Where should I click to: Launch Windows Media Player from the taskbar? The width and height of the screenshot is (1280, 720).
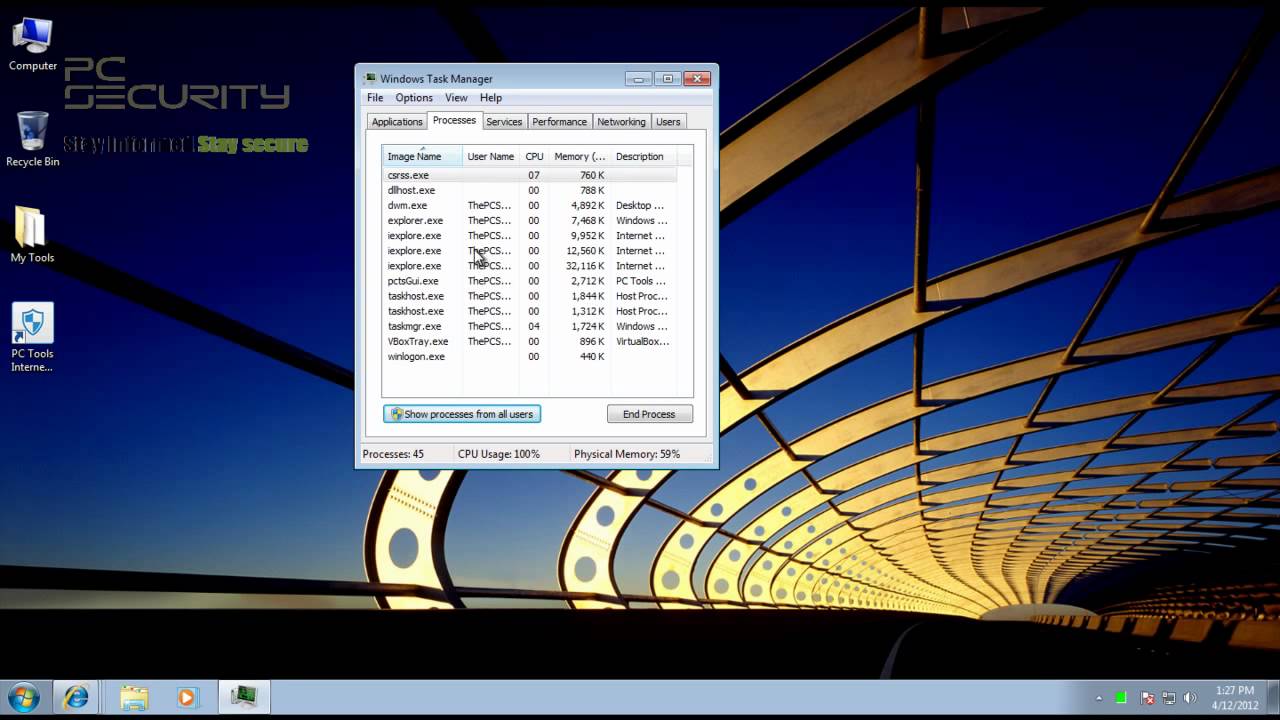pyautogui.click(x=187, y=697)
